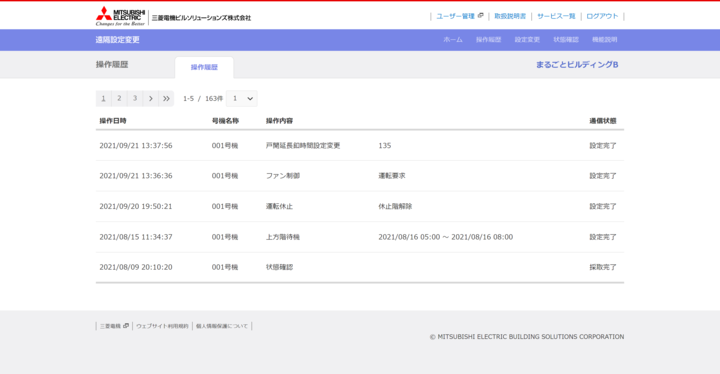This screenshot has height=374, width=720.
Task: Click the 上方階待機 operation cell
Action: 283,237
